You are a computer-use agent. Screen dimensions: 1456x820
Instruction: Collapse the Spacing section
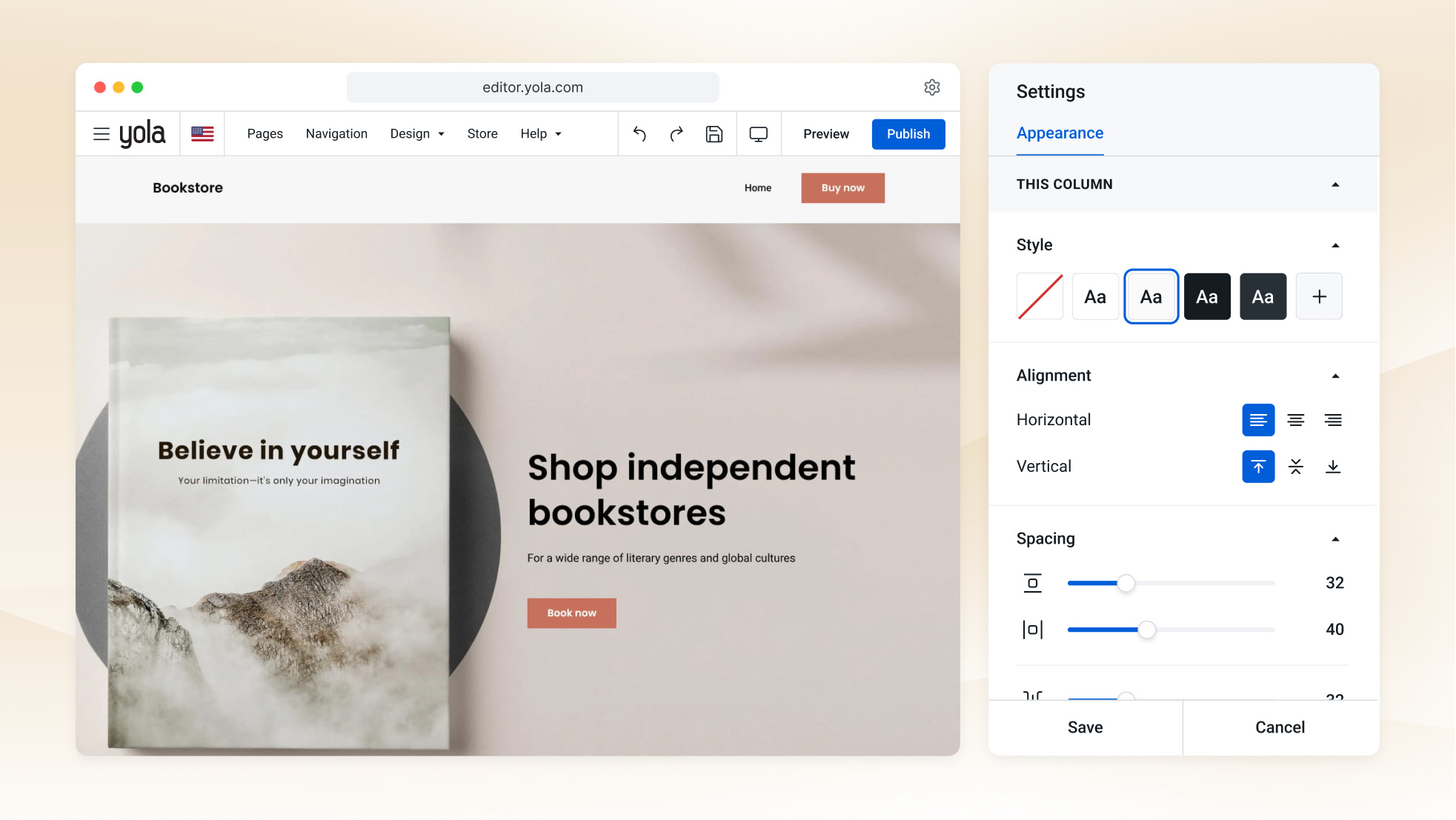[1335, 539]
